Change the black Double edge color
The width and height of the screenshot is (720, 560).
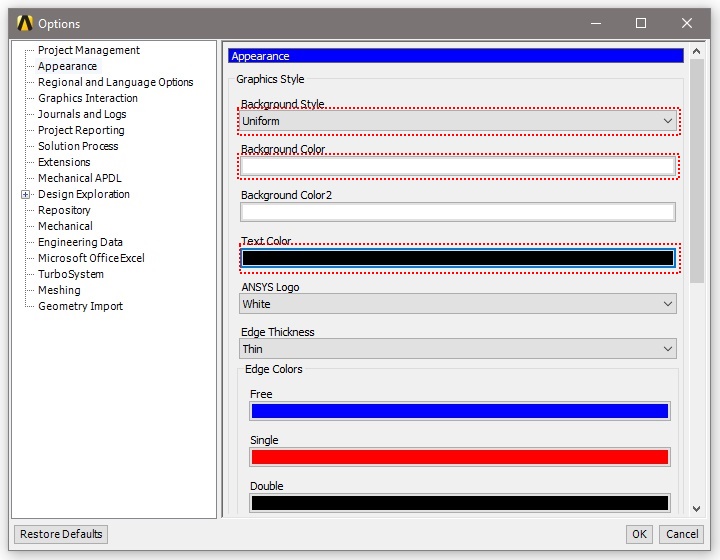460,503
